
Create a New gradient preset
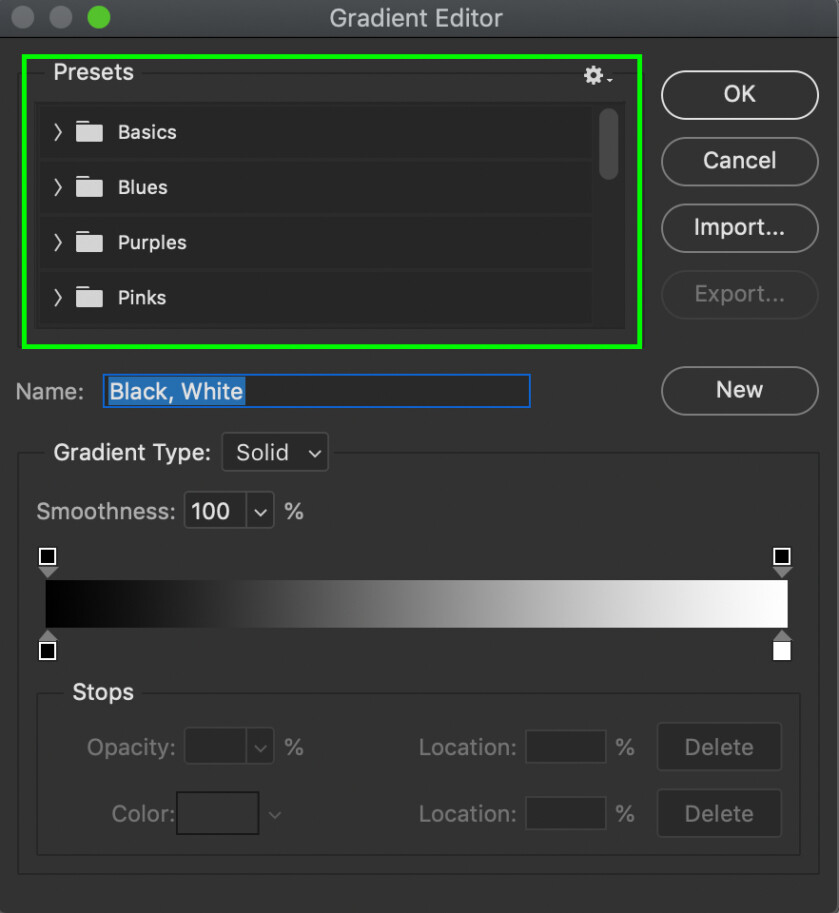(739, 390)
